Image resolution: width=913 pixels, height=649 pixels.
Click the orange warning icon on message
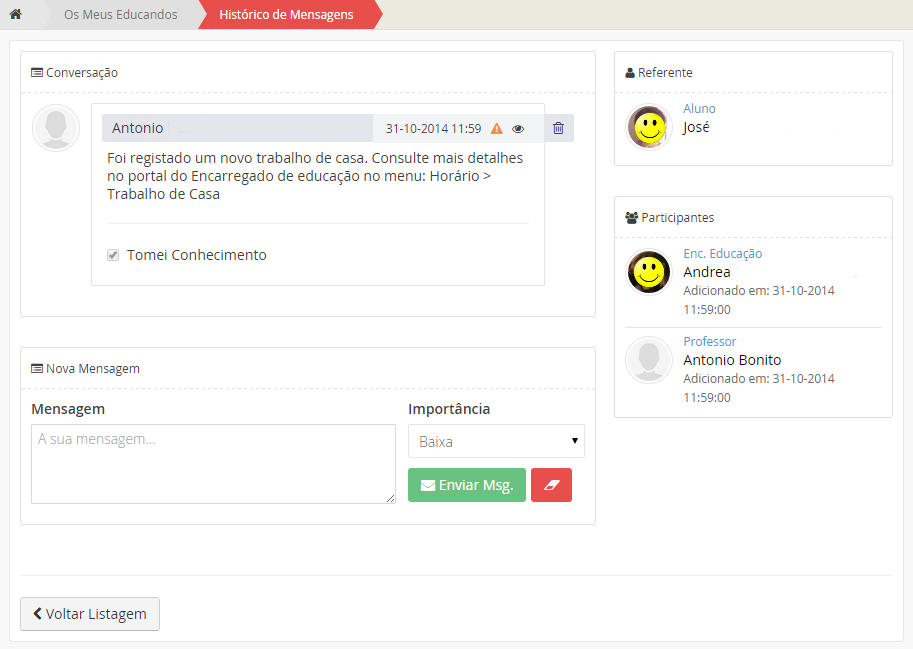(x=497, y=129)
